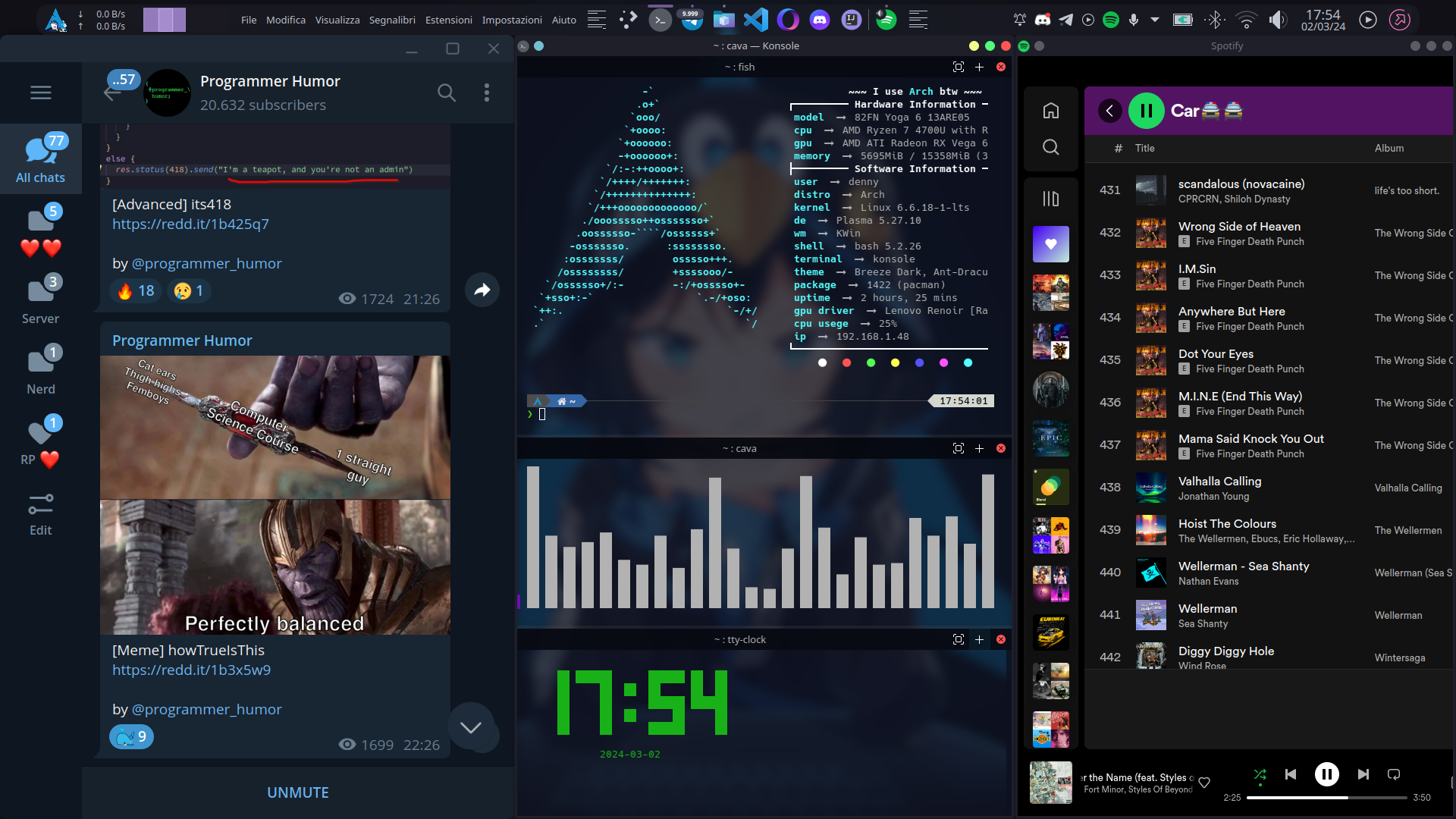Image resolution: width=1456 pixels, height=819 pixels.
Task: Launch Visual Studio Code from taskbar
Action: pyautogui.click(x=755, y=20)
